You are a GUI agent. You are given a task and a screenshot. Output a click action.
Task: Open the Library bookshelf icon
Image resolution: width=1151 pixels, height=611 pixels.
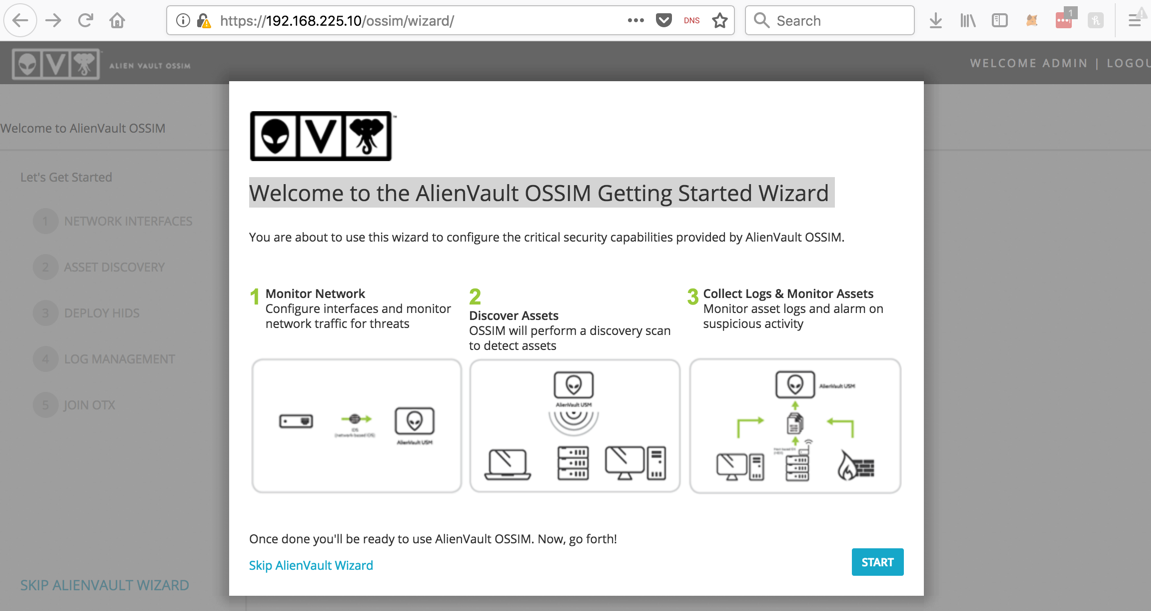[x=967, y=21]
